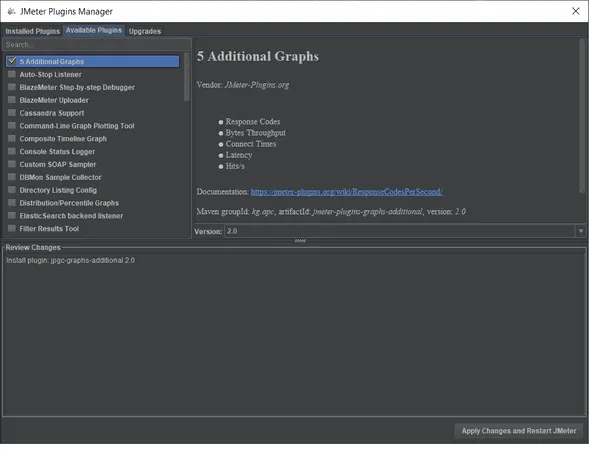Check the DBMon Sample Collector checkbox
This screenshot has height=454, width=590.
(12, 177)
